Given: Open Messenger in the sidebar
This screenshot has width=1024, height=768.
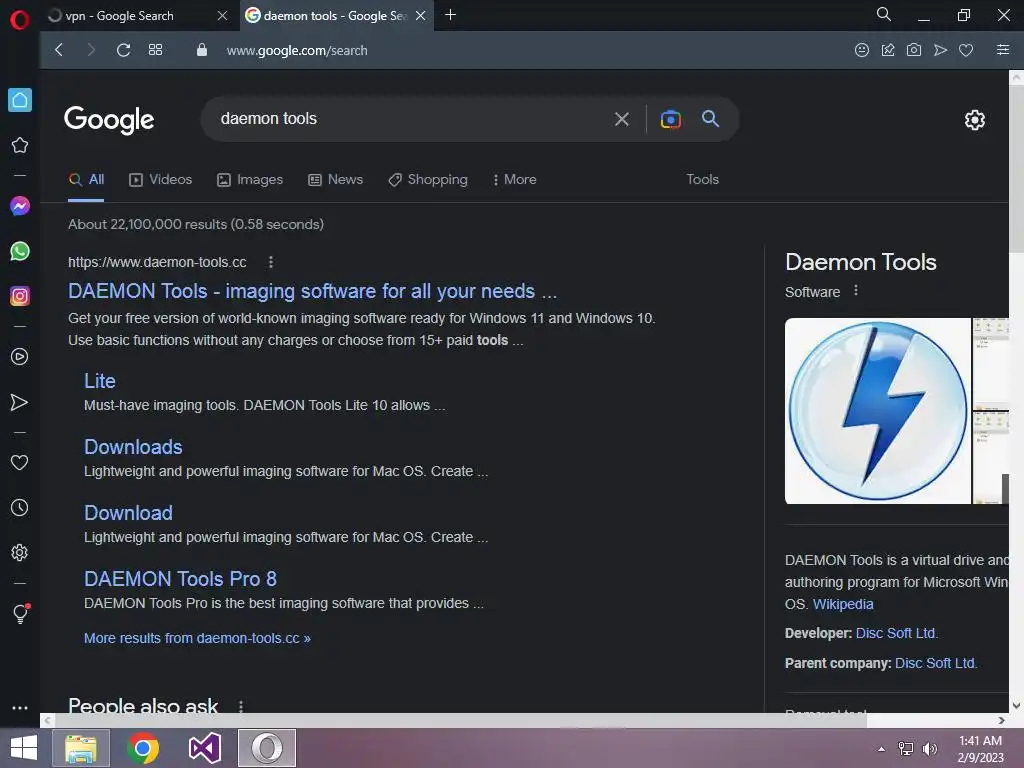Looking at the screenshot, I should (20, 206).
